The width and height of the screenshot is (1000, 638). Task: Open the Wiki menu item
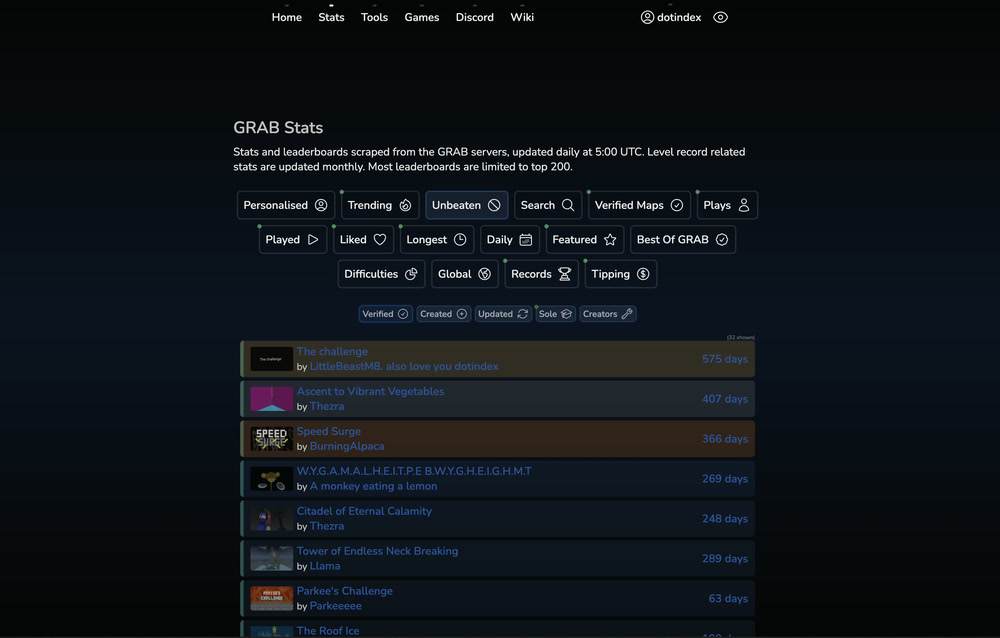pos(522,17)
